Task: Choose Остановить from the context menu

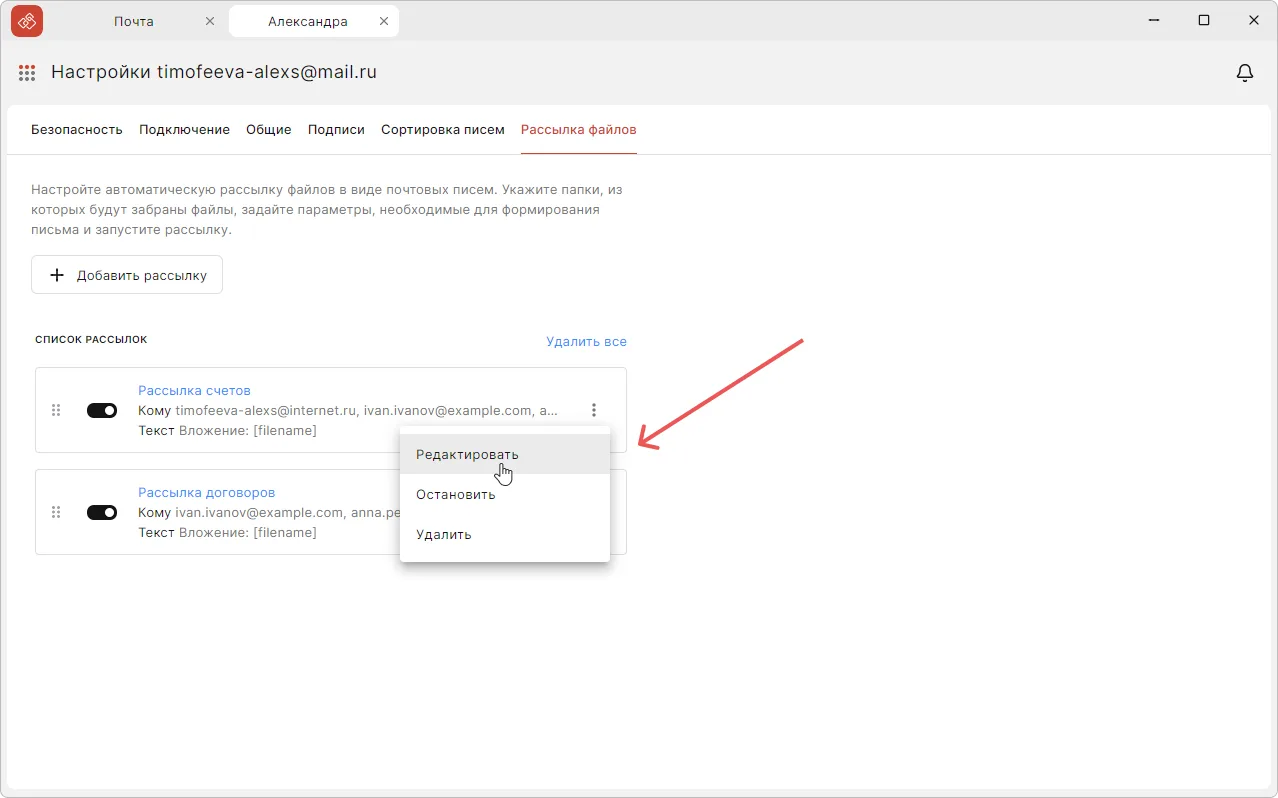Action: point(455,494)
